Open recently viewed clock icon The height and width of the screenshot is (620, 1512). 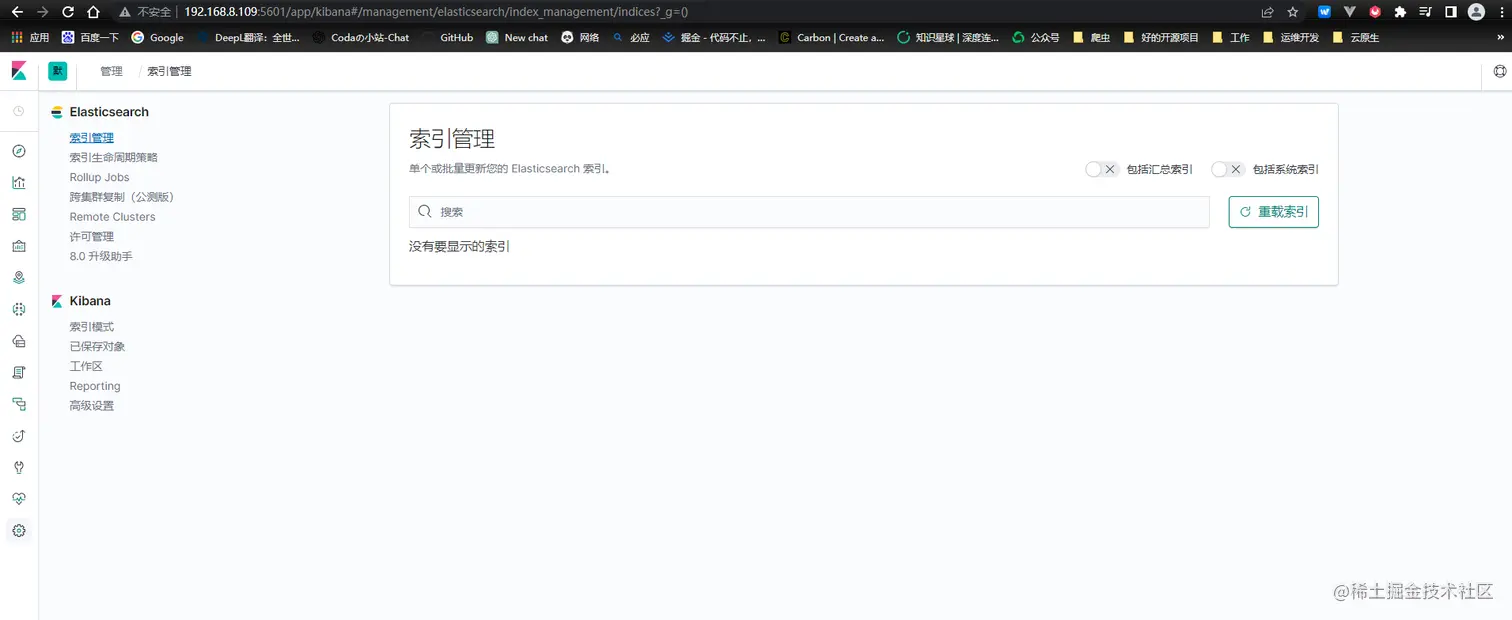coord(18,111)
